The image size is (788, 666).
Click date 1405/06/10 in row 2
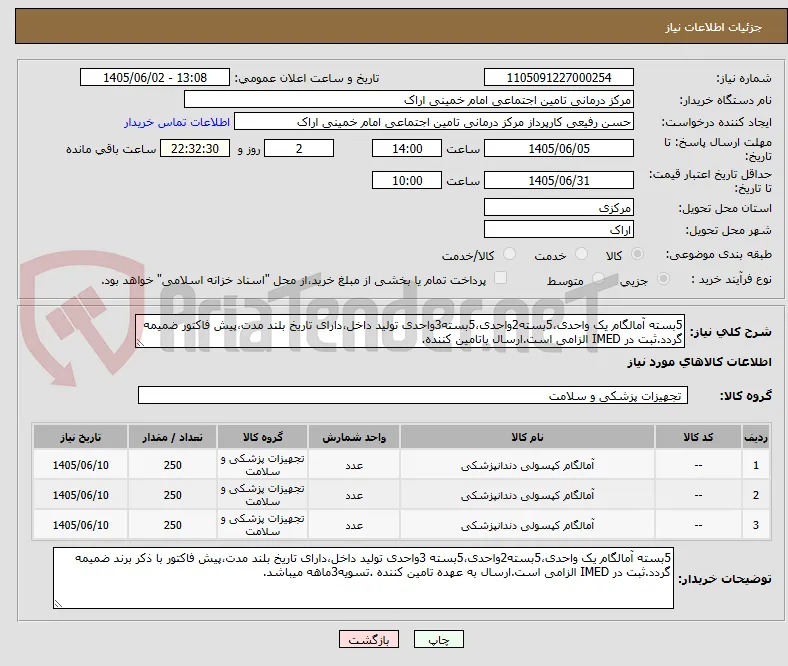(80, 496)
